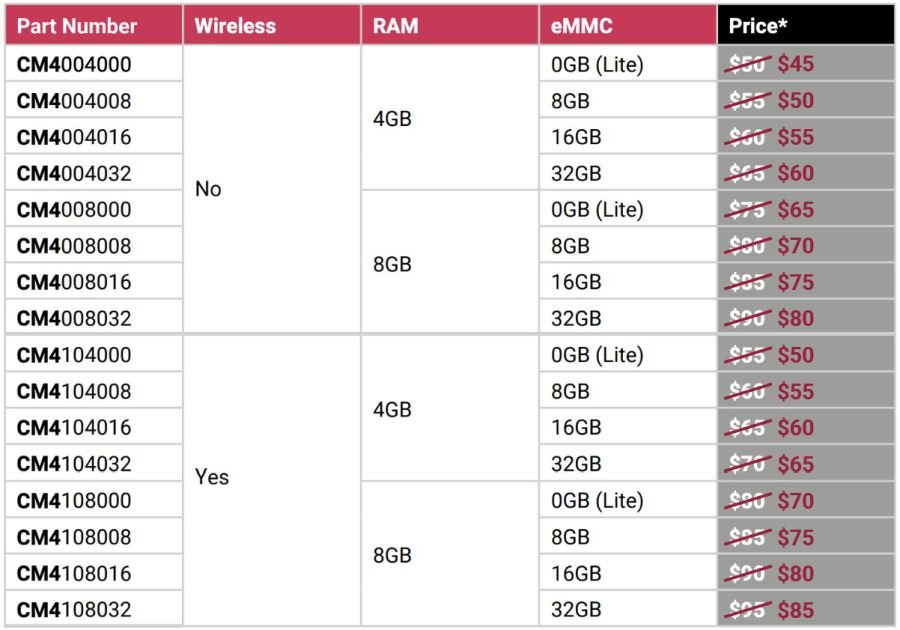Select part number CM4004016
Image resolution: width=900 pixels, height=630 pixels.
point(74,137)
